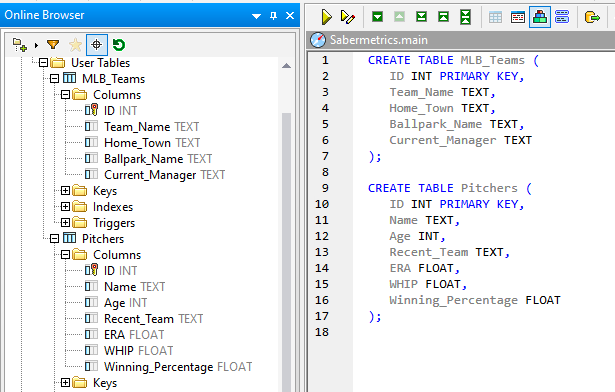This screenshot has height=392, width=615.
Task: Click Current_Manager in line 6 of the SQL
Action: pyautogui.click(x=442, y=140)
